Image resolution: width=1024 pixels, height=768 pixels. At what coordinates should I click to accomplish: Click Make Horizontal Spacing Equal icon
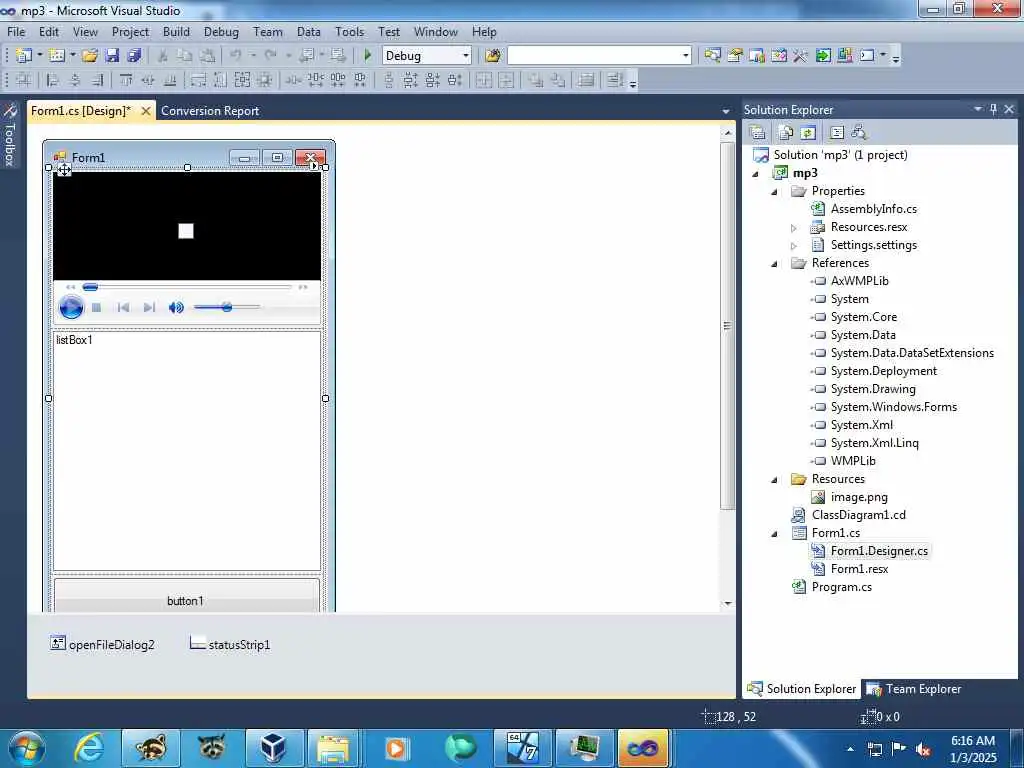[x=294, y=80]
